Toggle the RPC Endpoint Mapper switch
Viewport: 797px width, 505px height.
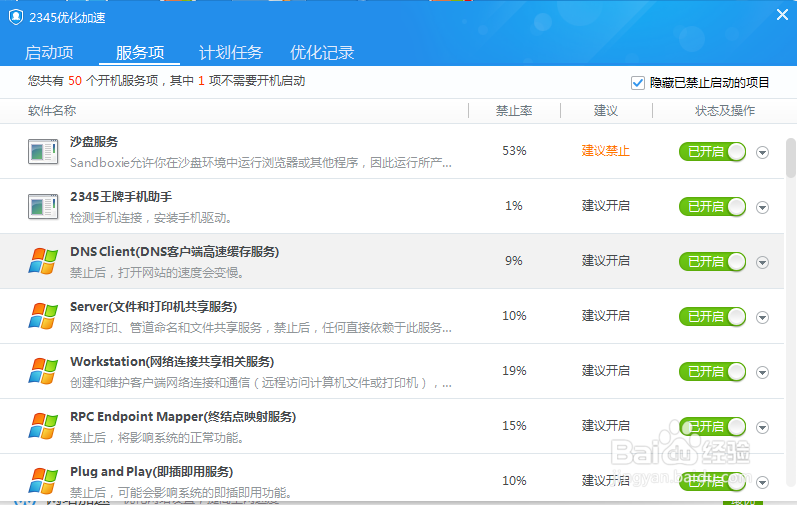click(x=712, y=426)
